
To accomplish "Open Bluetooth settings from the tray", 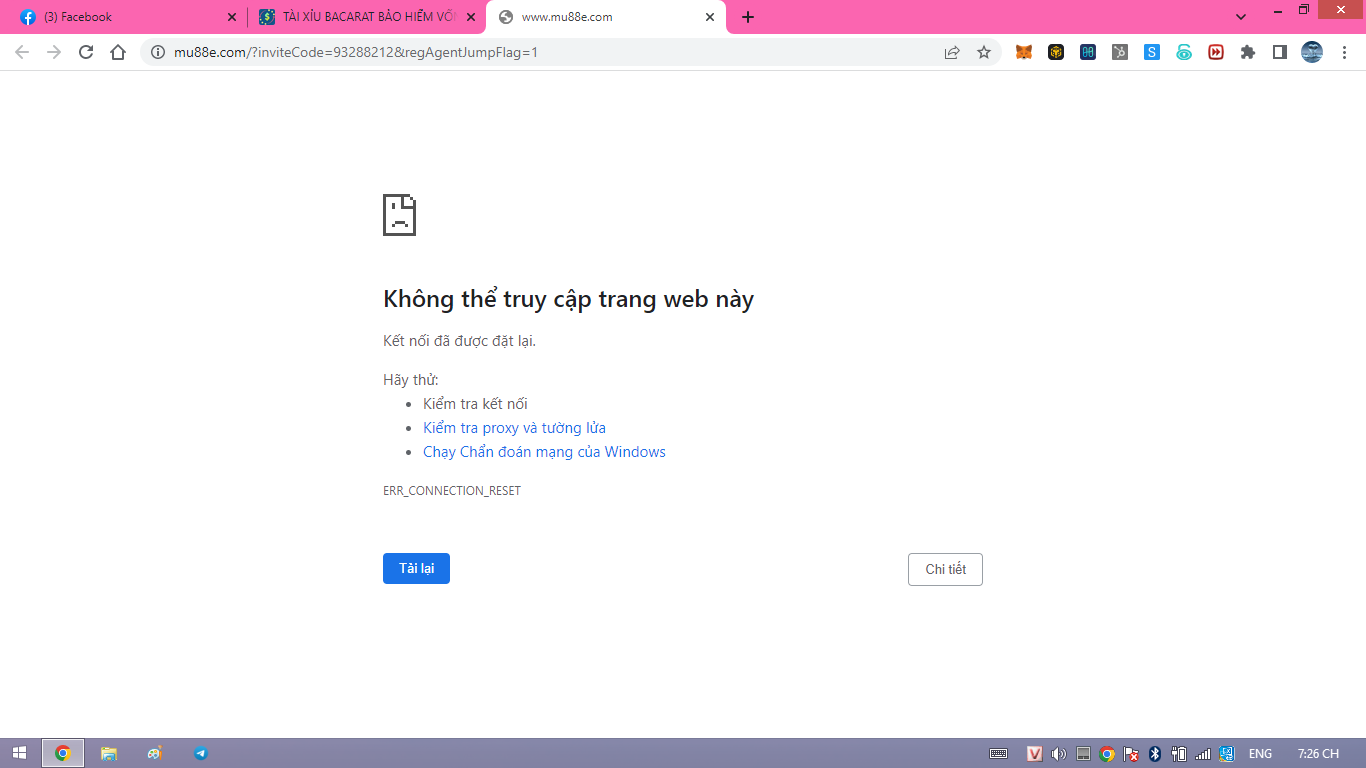I will (1154, 754).
